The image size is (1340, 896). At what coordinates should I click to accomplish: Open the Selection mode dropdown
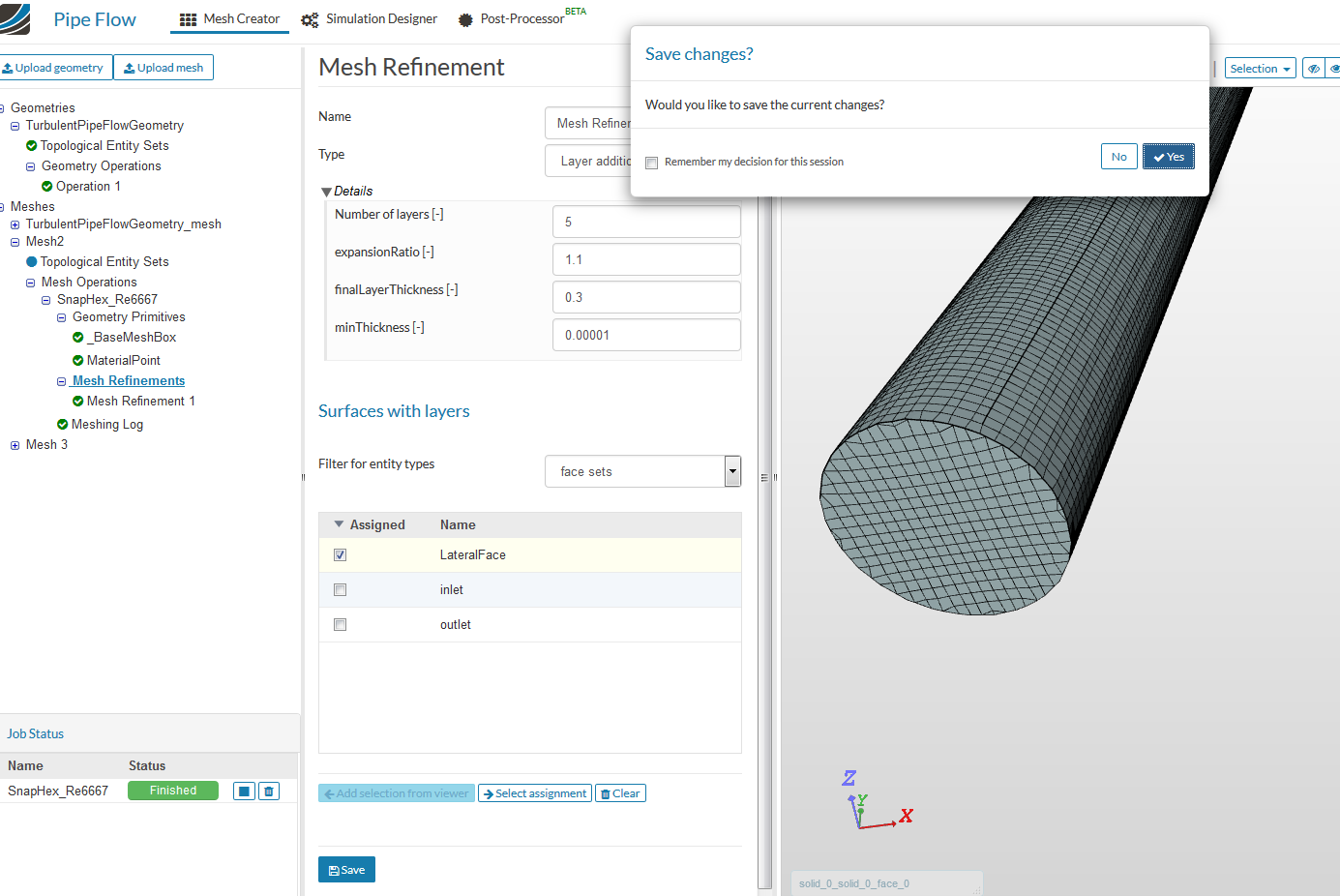[x=1260, y=68]
